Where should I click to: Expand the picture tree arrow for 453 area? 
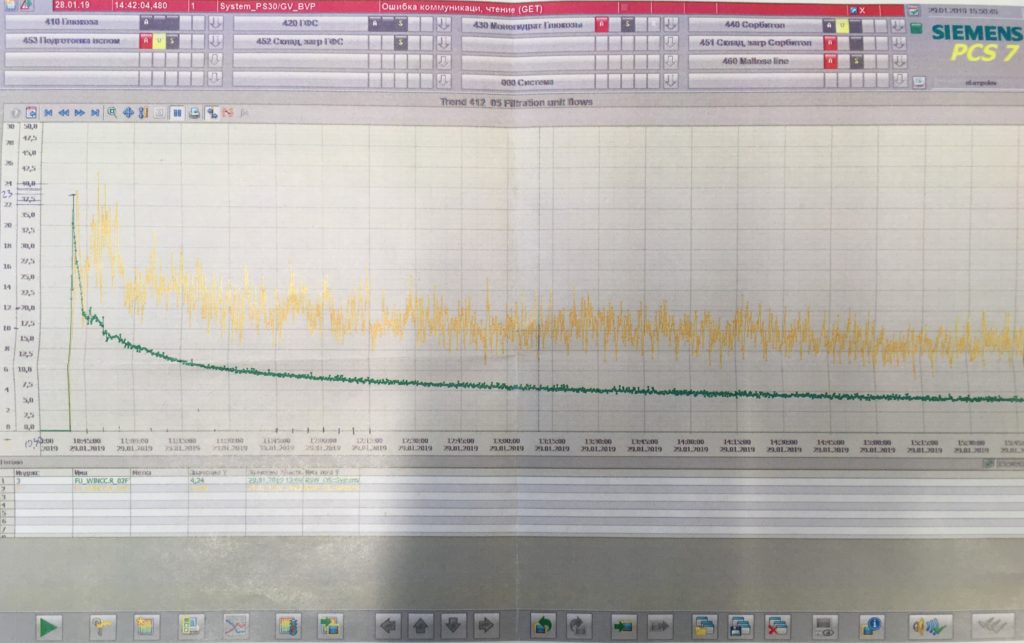(215, 41)
